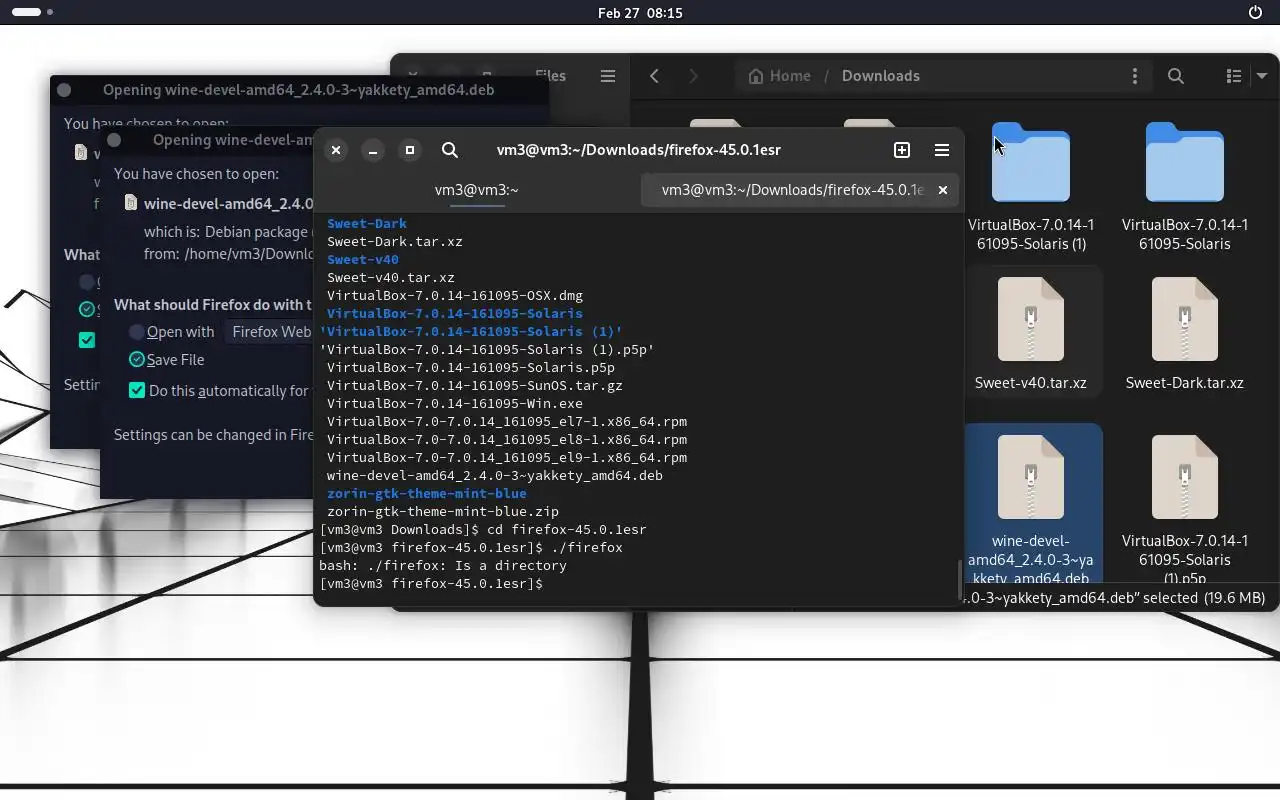The width and height of the screenshot is (1280, 800).
Task: Click the 'cd firefox-45.0.1esr' command line
Action: coord(483,530)
